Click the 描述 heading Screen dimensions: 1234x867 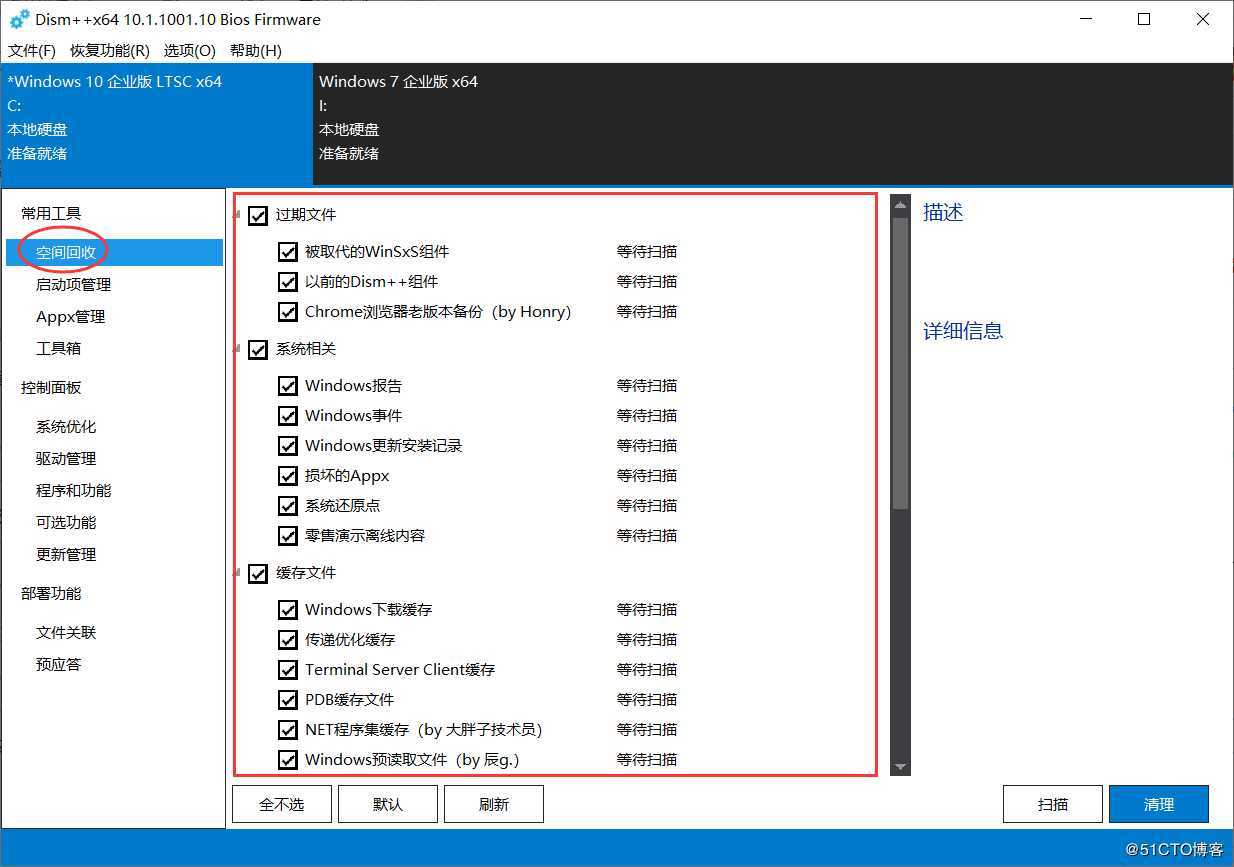click(943, 212)
